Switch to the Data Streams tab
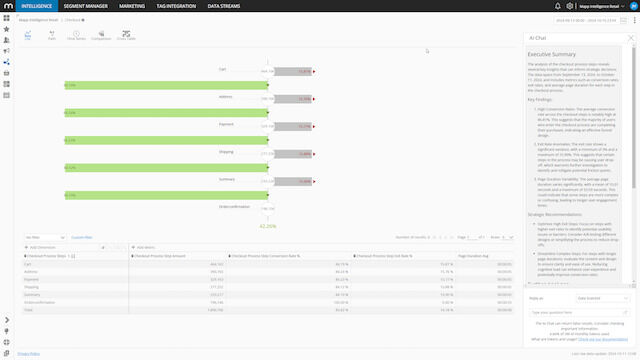The width and height of the screenshot is (640, 360). 224,6
